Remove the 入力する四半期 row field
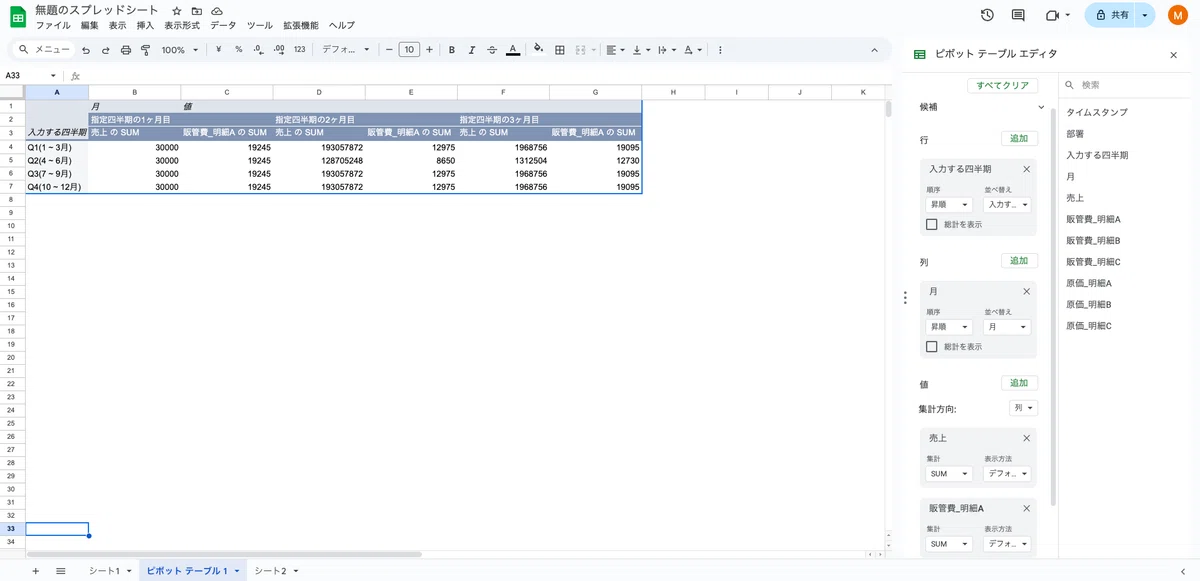Image resolution: width=1200 pixels, height=581 pixels. pyautogui.click(x=1026, y=169)
